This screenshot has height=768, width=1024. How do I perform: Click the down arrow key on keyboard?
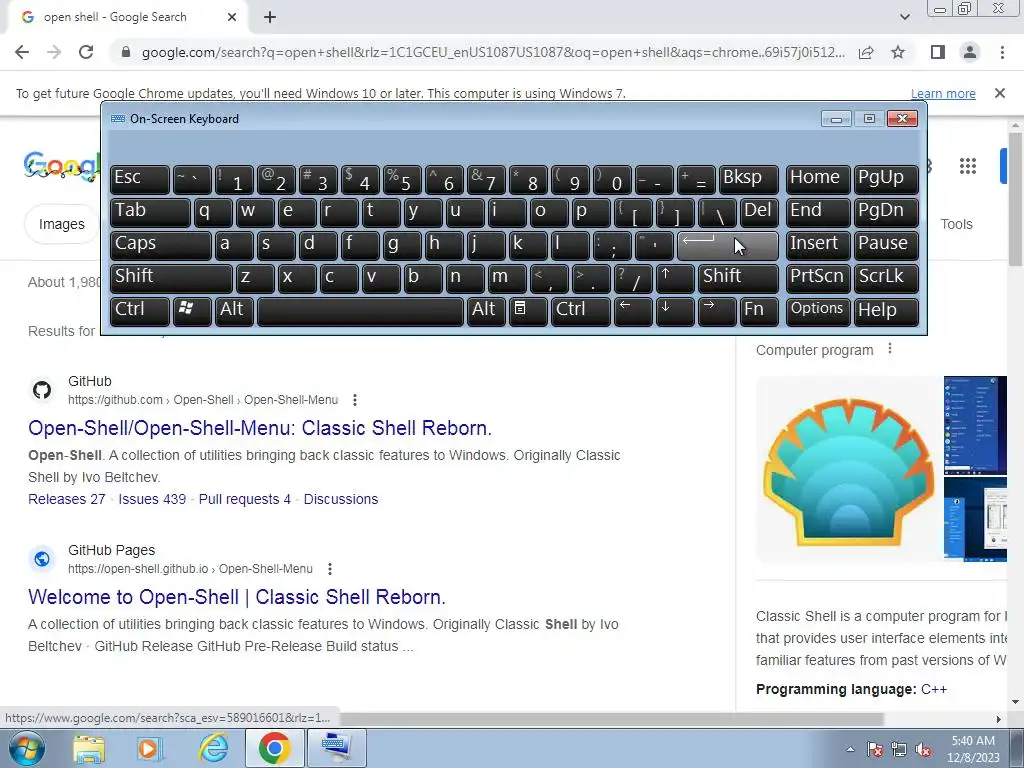(x=675, y=311)
